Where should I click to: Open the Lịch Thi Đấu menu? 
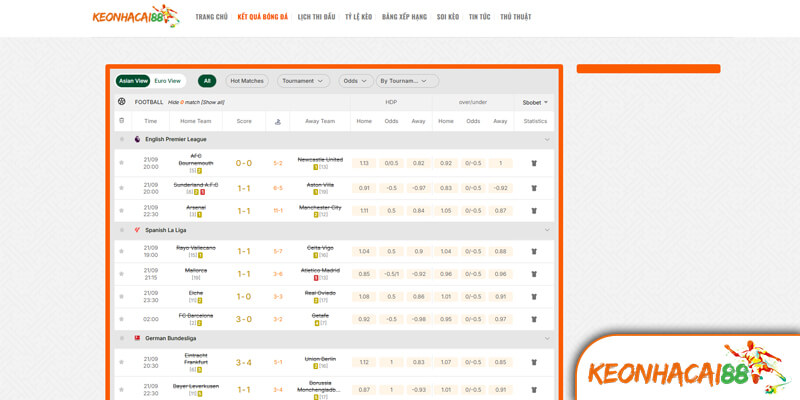click(x=316, y=17)
